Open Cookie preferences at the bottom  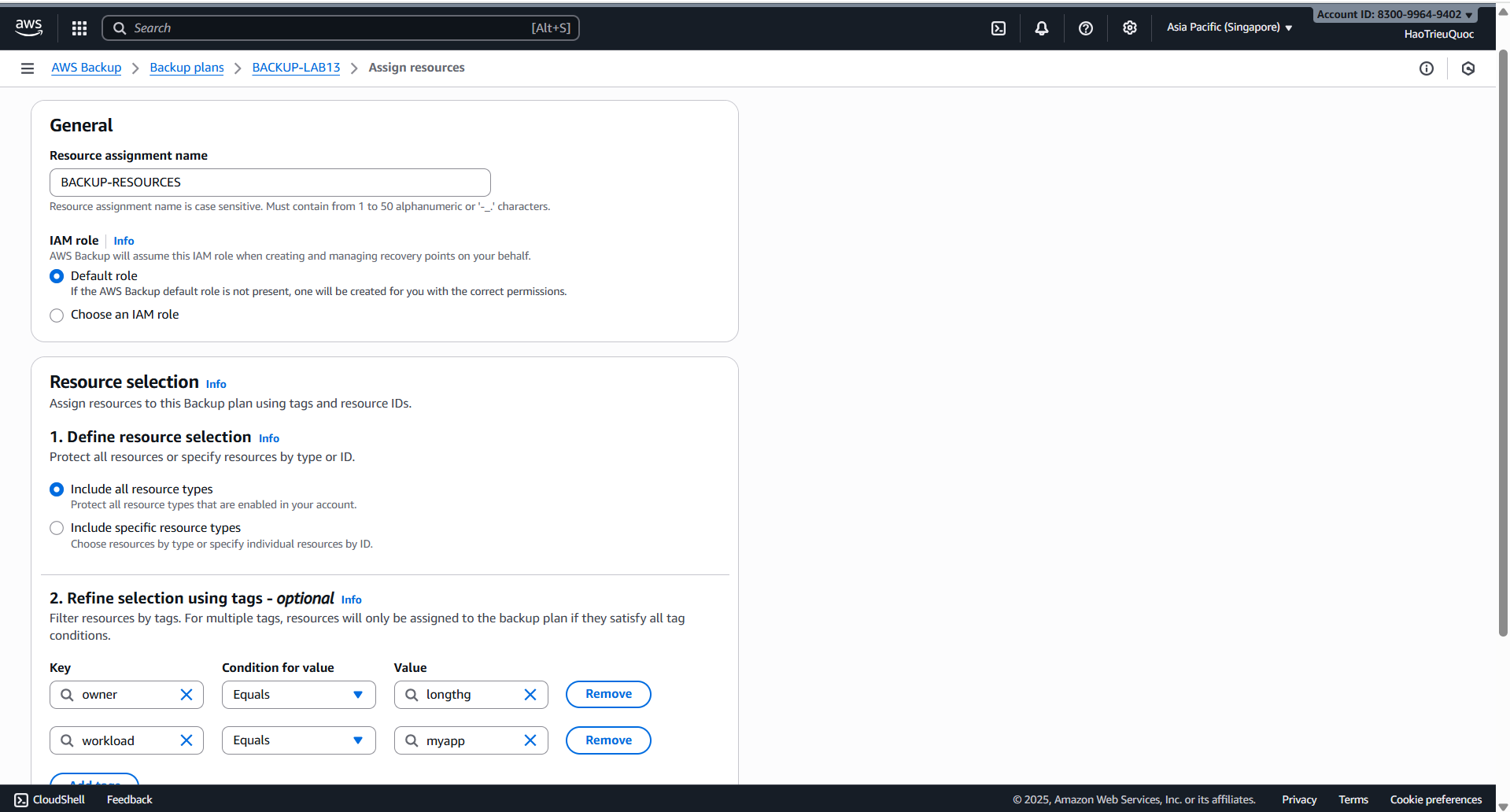(1435, 799)
